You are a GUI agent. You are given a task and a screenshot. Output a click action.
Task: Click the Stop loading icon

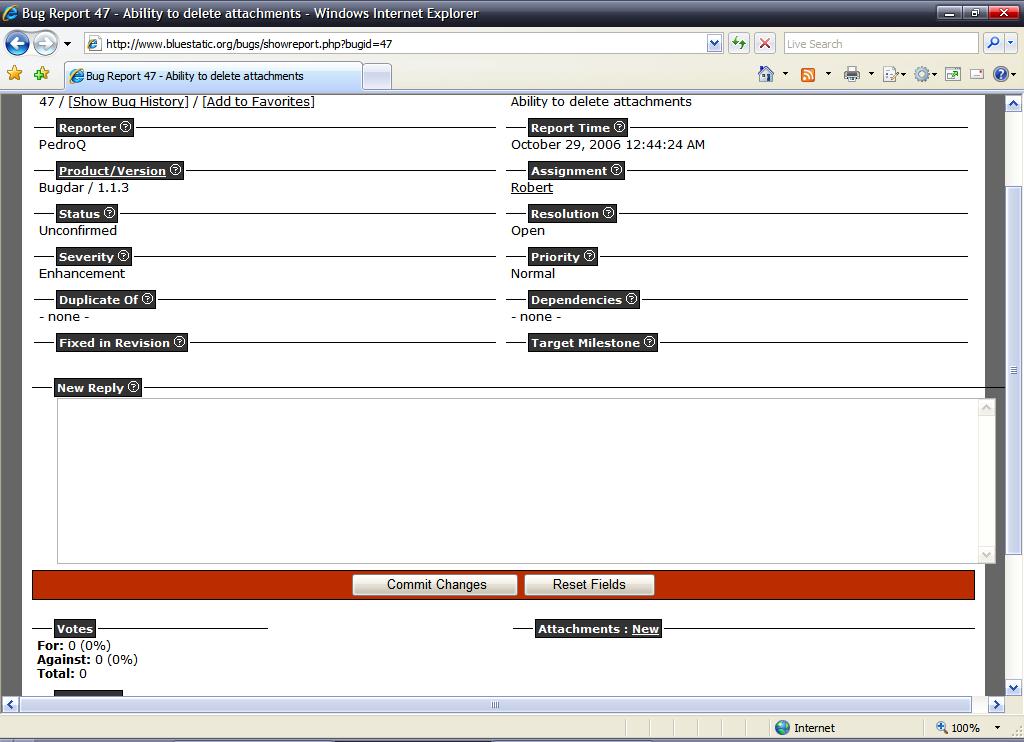[x=765, y=43]
